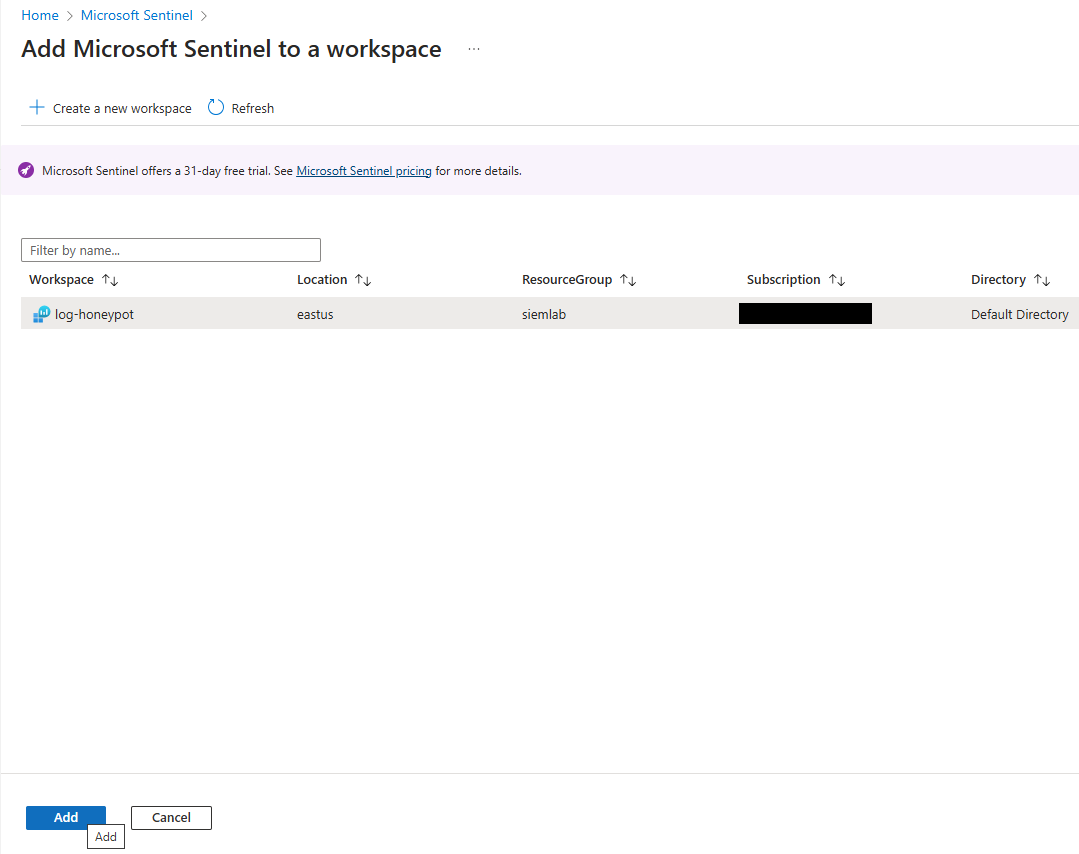The width and height of the screenshot is (1079, 854).
Task: Sort by Directory column arrows
Action: (x=1042, y=280)
